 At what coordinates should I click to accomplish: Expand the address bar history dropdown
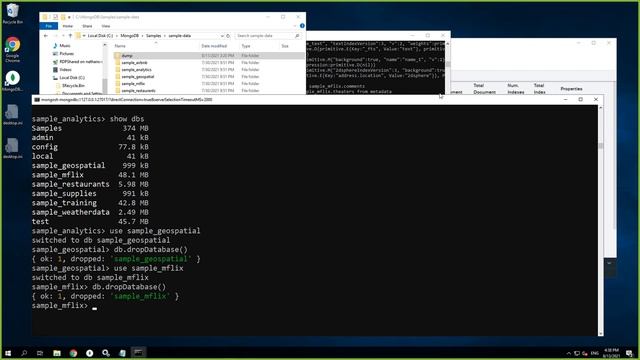pyautogui.click(x=222, y=36)
